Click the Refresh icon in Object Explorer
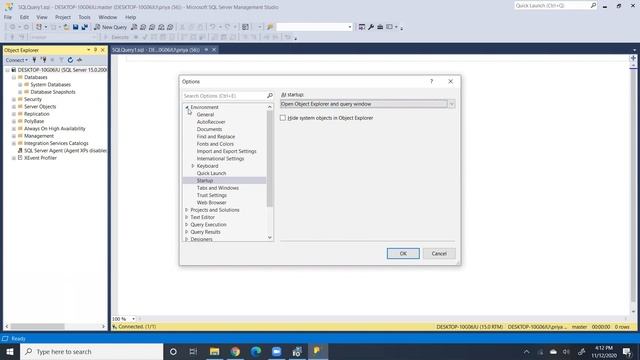640x360 pixels. click(x=70, y=60)
